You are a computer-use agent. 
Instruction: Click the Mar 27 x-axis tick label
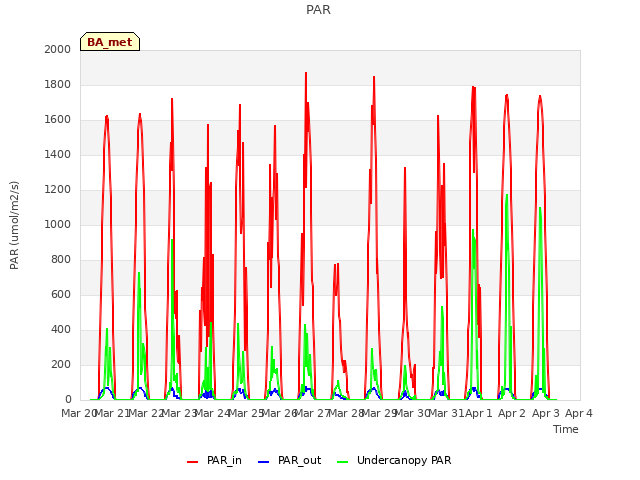(x=312, y=413)
